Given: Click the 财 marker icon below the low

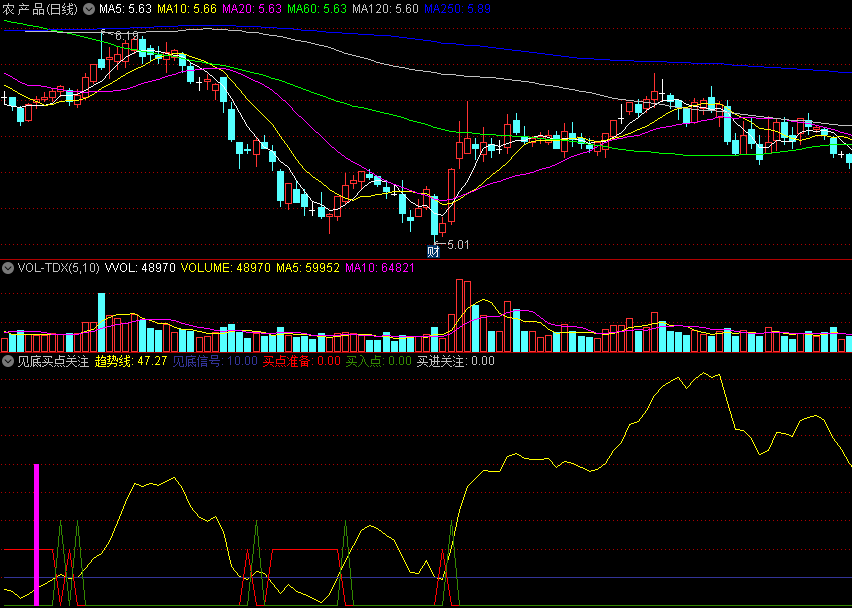Looking at the screenshot, I should [433, 252].
